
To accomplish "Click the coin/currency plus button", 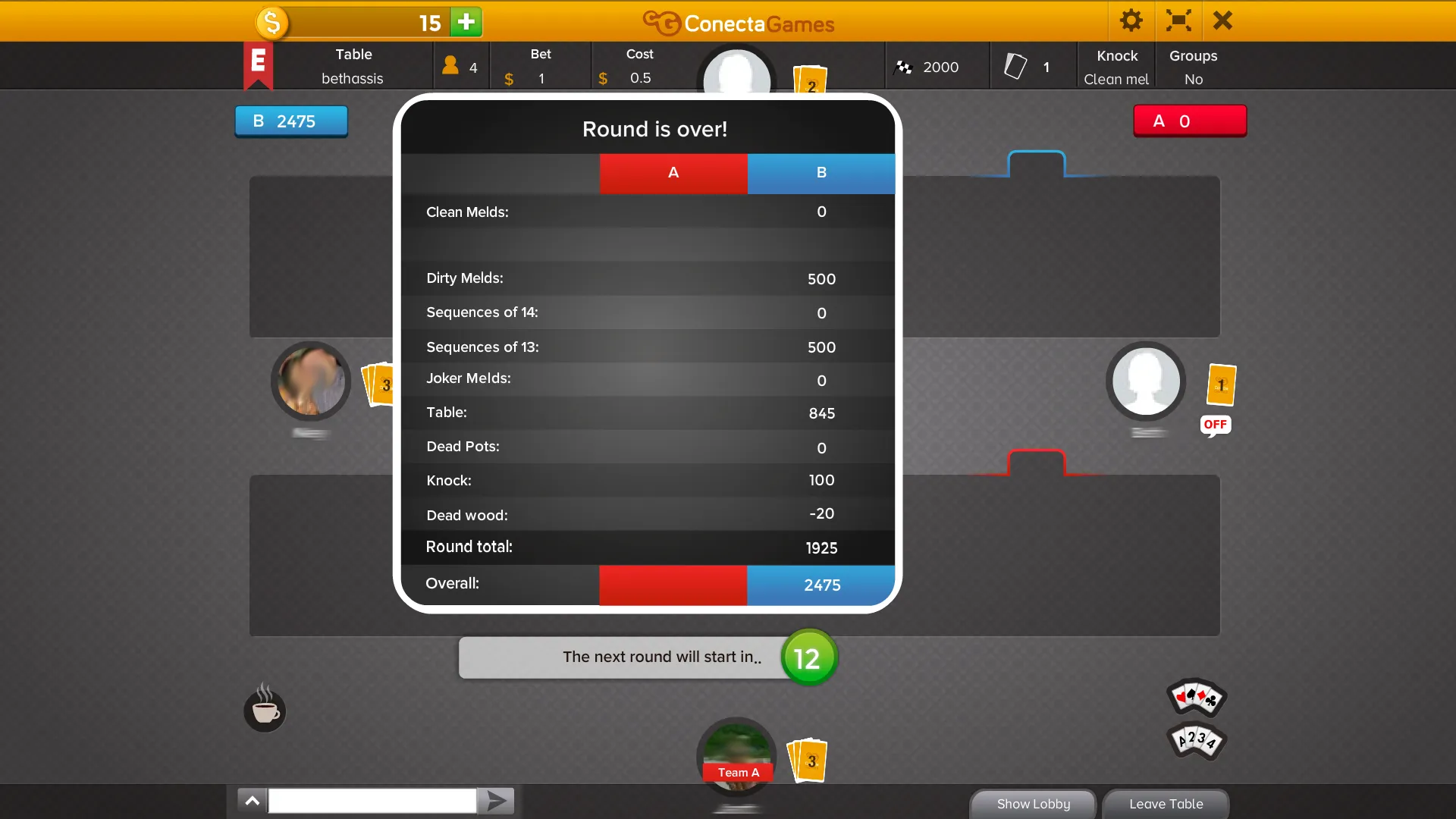I will coord(465,22).
